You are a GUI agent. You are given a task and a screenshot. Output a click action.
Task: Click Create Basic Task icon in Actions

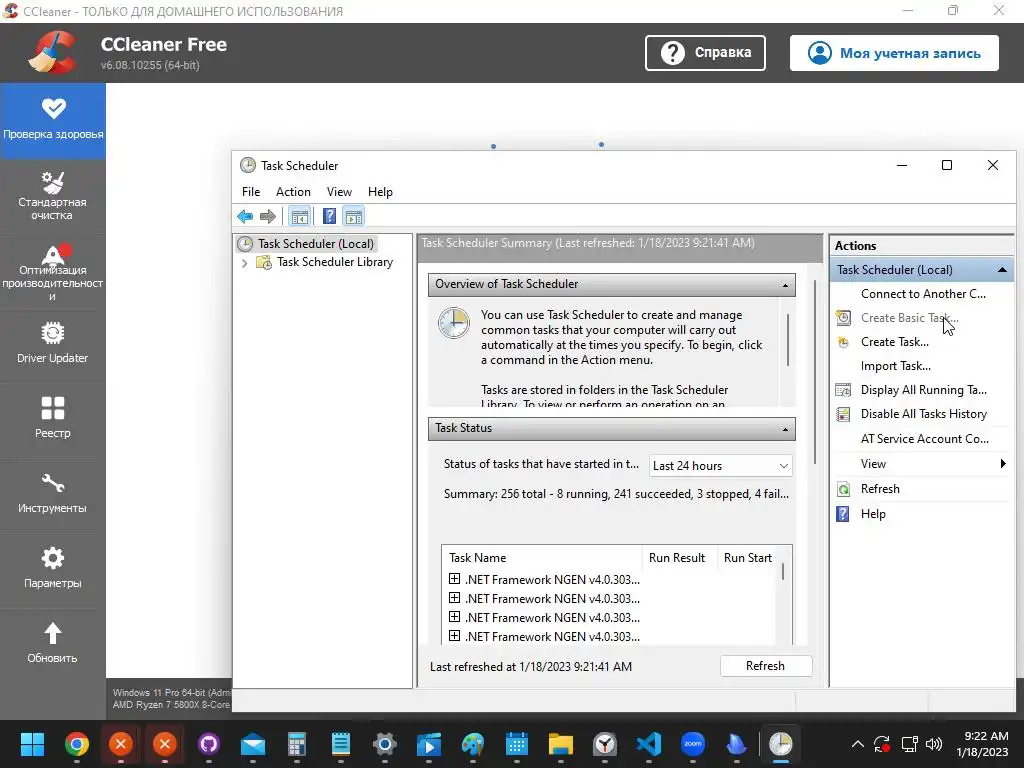point(843,318)
